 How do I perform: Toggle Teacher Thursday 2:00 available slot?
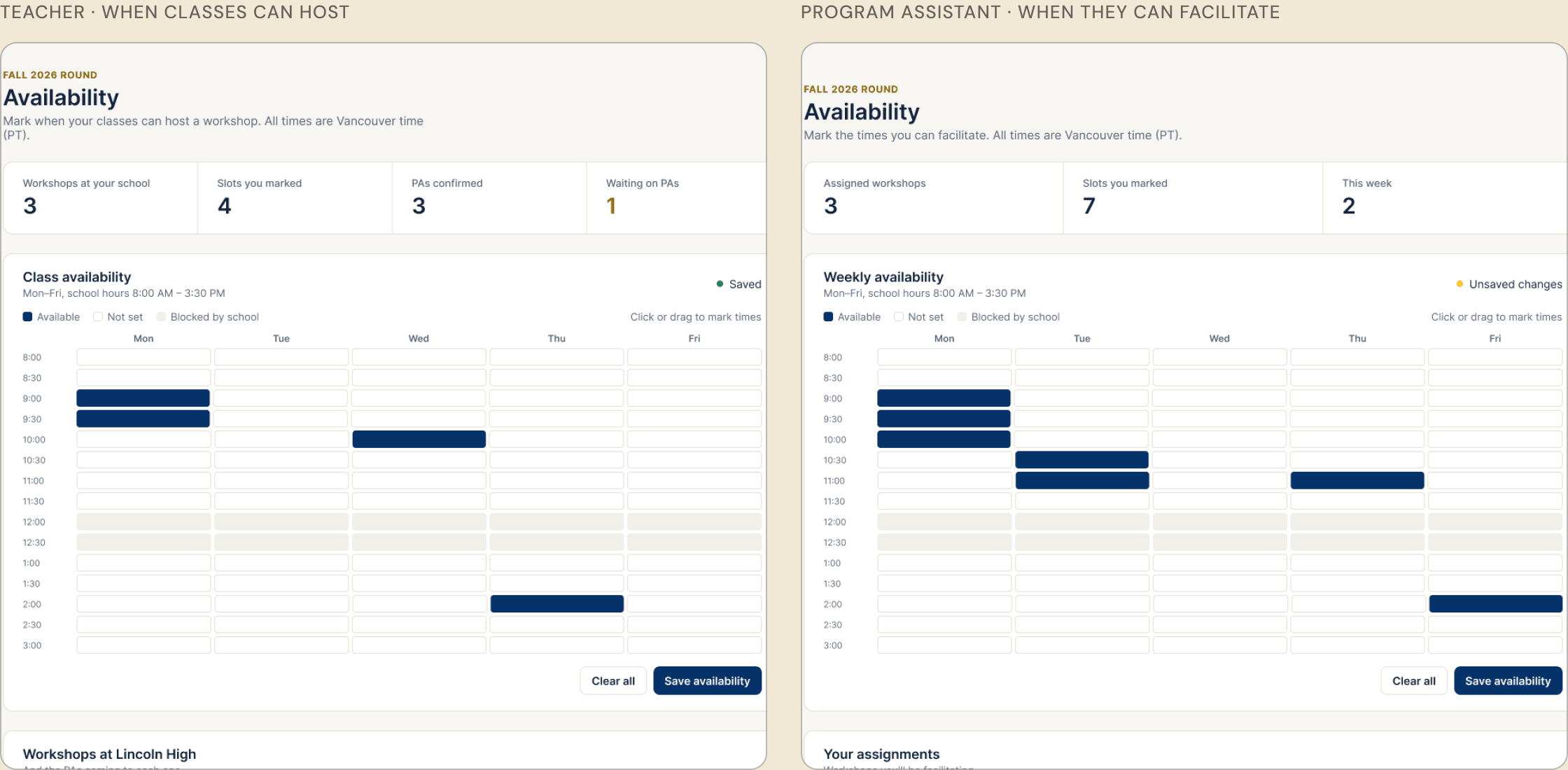[x=556, y=604]
